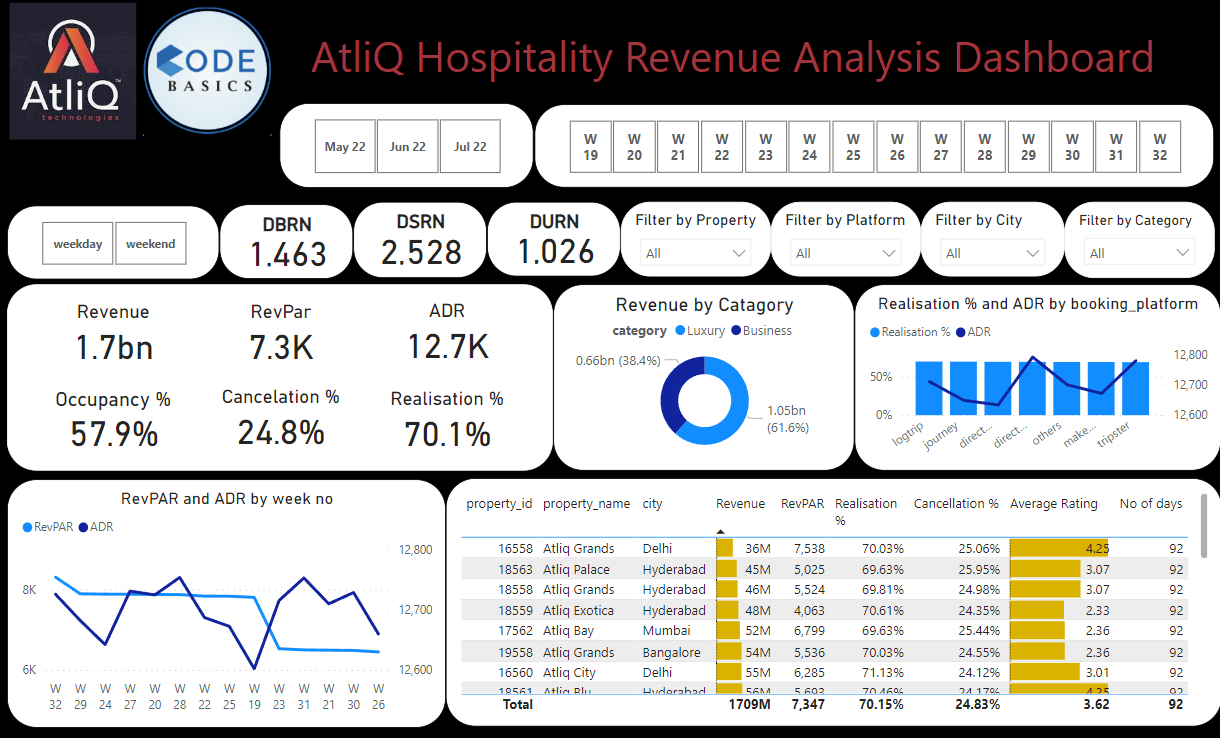1220x738 pixels.
Task: Toggle the weekday filter
Action: pos(78,242)
